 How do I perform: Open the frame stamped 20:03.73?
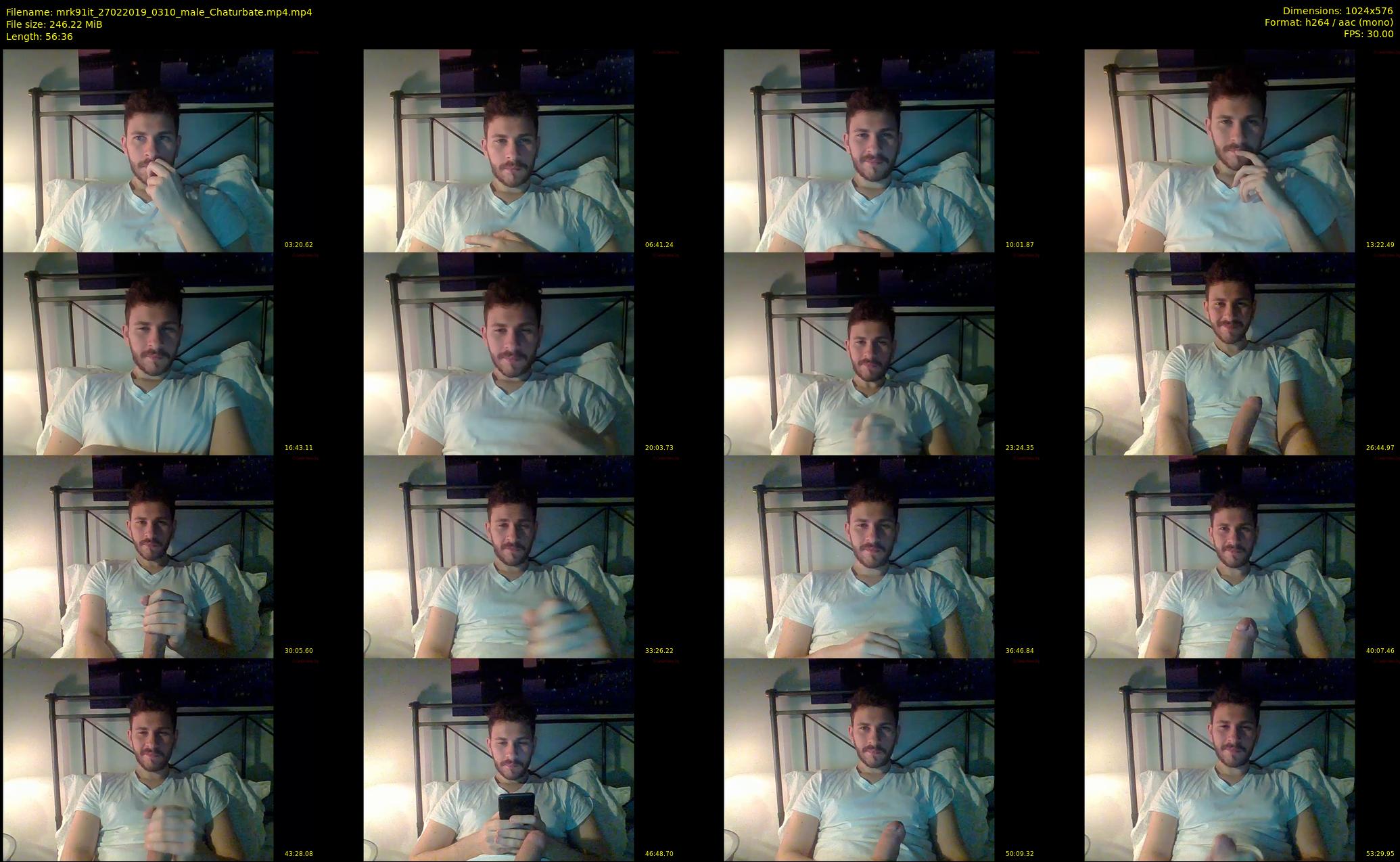[x=498, y=353]
